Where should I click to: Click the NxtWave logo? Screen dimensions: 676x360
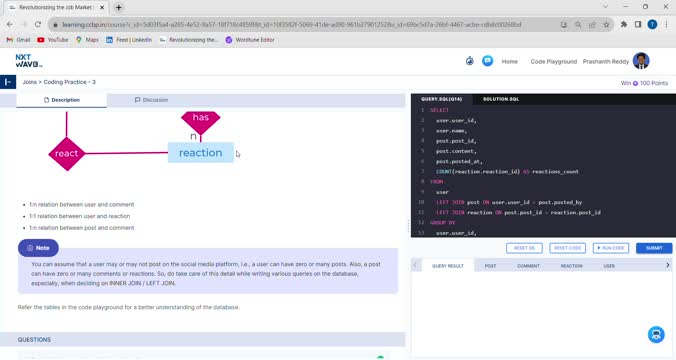[29, 61]
